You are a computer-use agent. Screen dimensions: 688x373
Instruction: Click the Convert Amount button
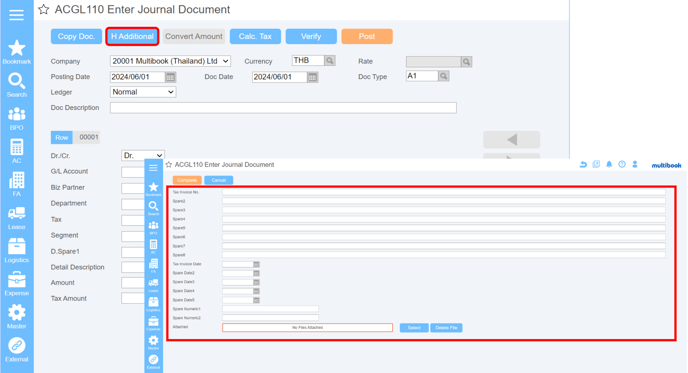click(194, 36)
